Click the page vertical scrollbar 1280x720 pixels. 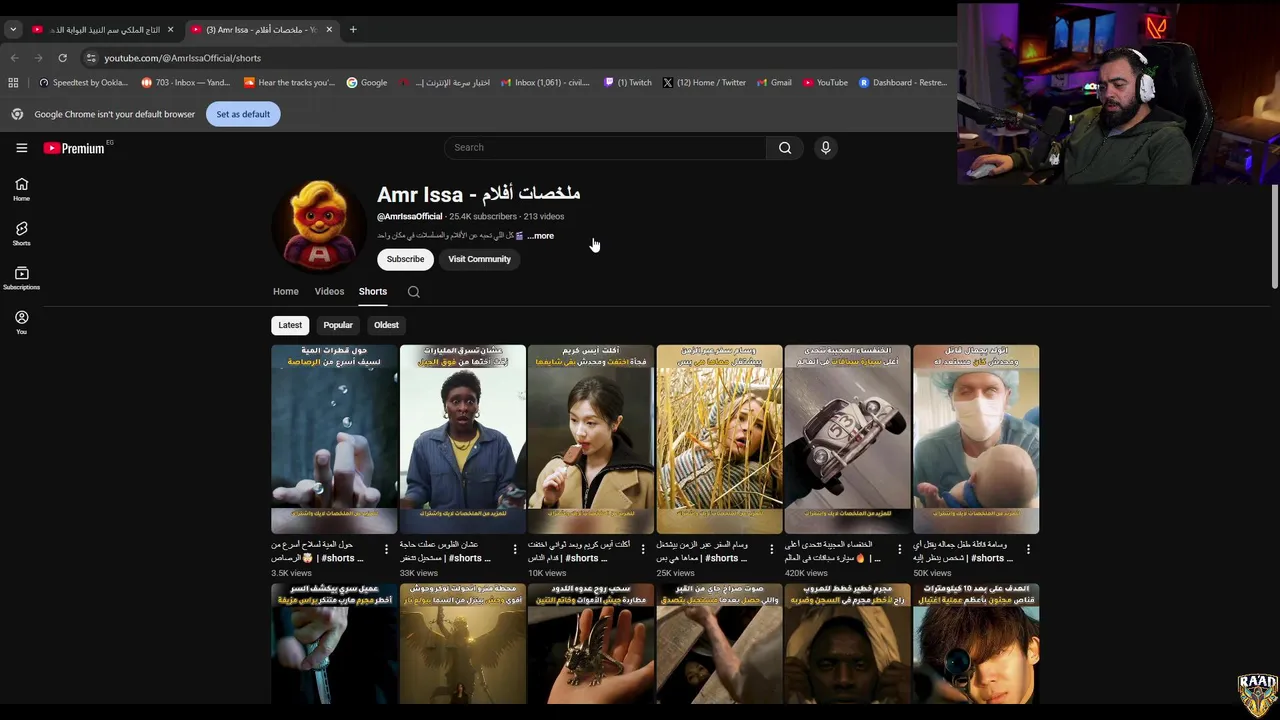click(1274, 238)
